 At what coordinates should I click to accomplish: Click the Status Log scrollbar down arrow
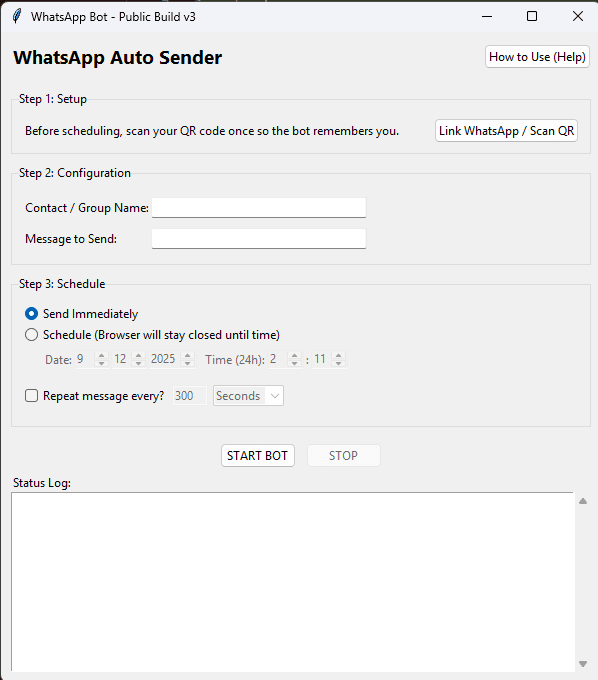(583, 664)
